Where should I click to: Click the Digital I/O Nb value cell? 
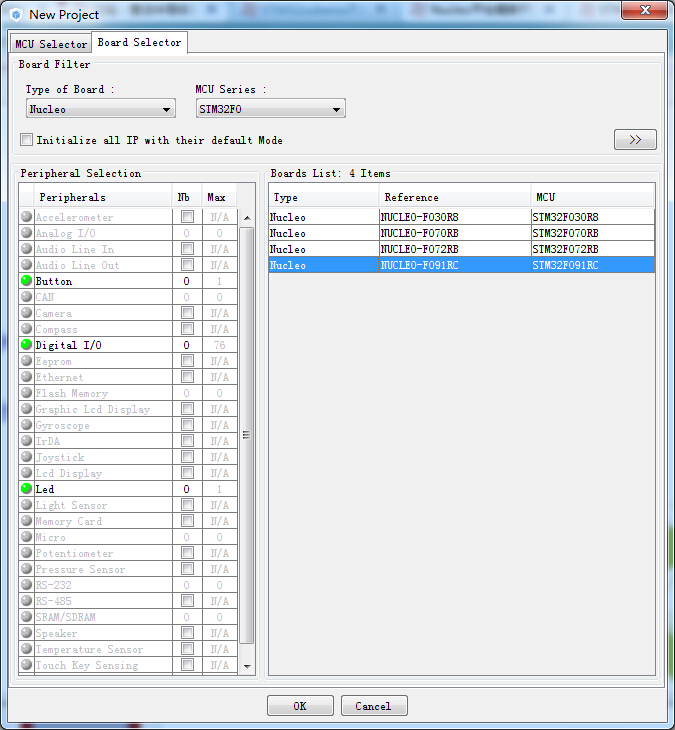coord(187,345)
